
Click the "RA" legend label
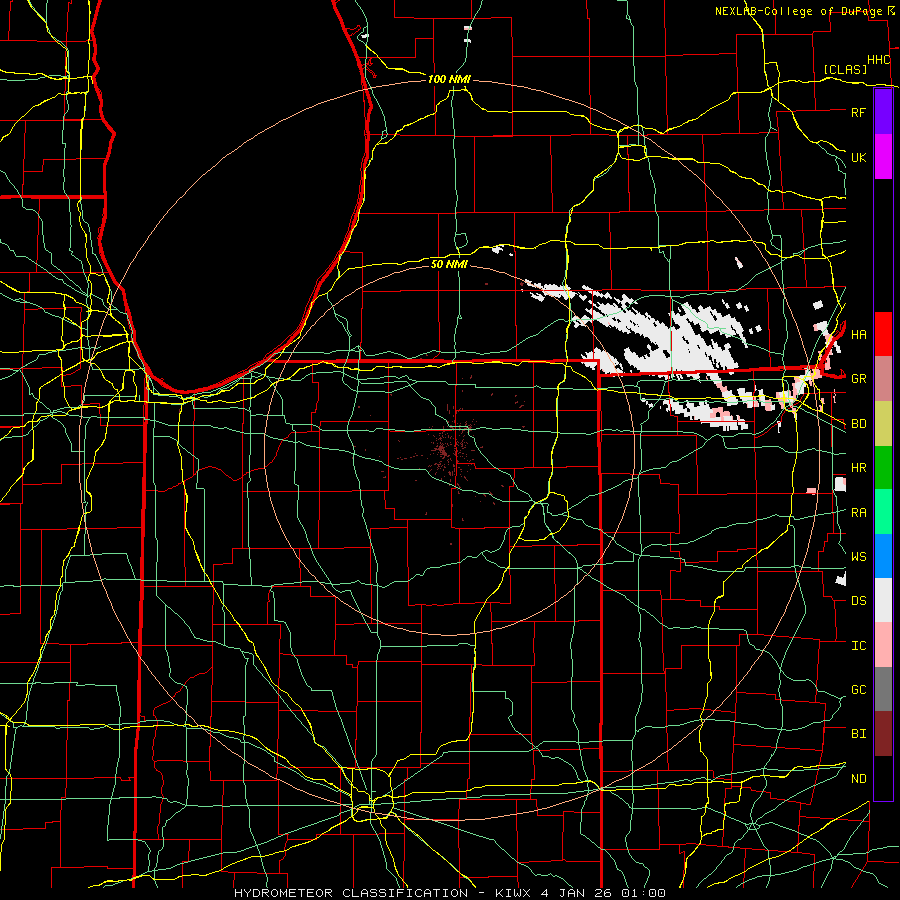click(x=858, y=513)
